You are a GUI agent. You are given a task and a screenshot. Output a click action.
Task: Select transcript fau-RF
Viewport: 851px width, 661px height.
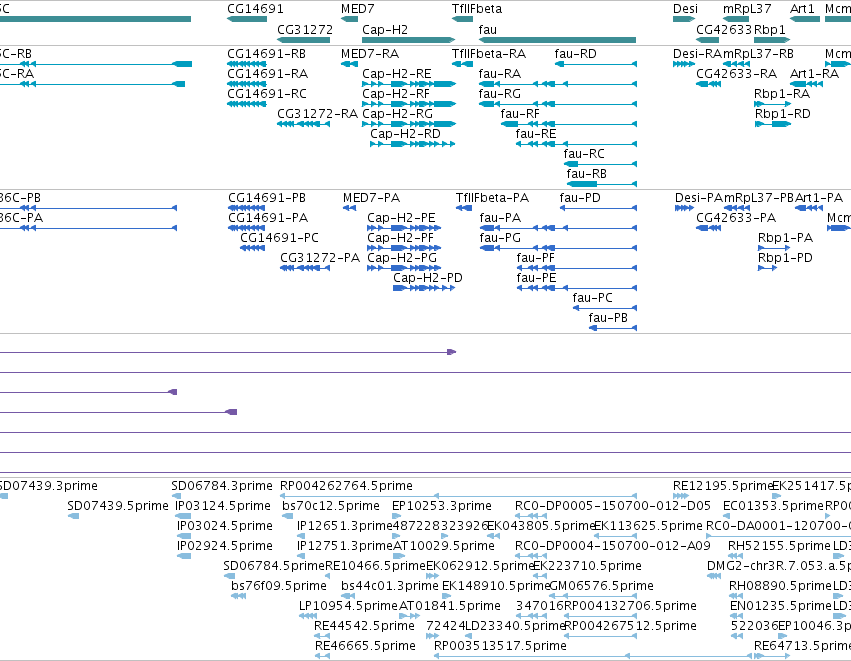(569, 124)
